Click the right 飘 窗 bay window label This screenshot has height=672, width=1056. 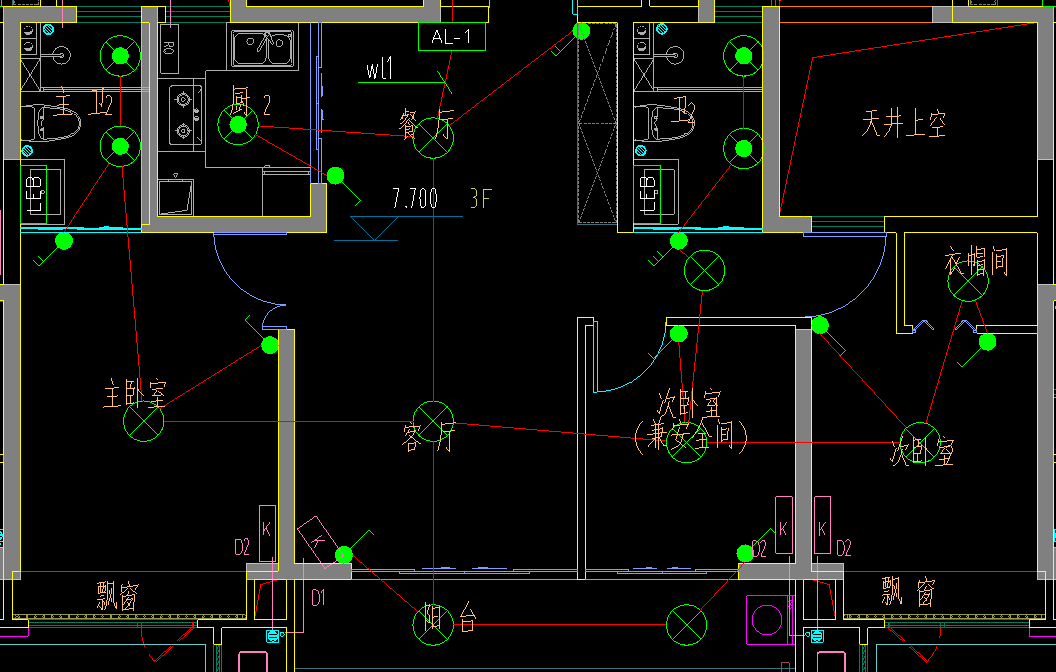[911, 592]
